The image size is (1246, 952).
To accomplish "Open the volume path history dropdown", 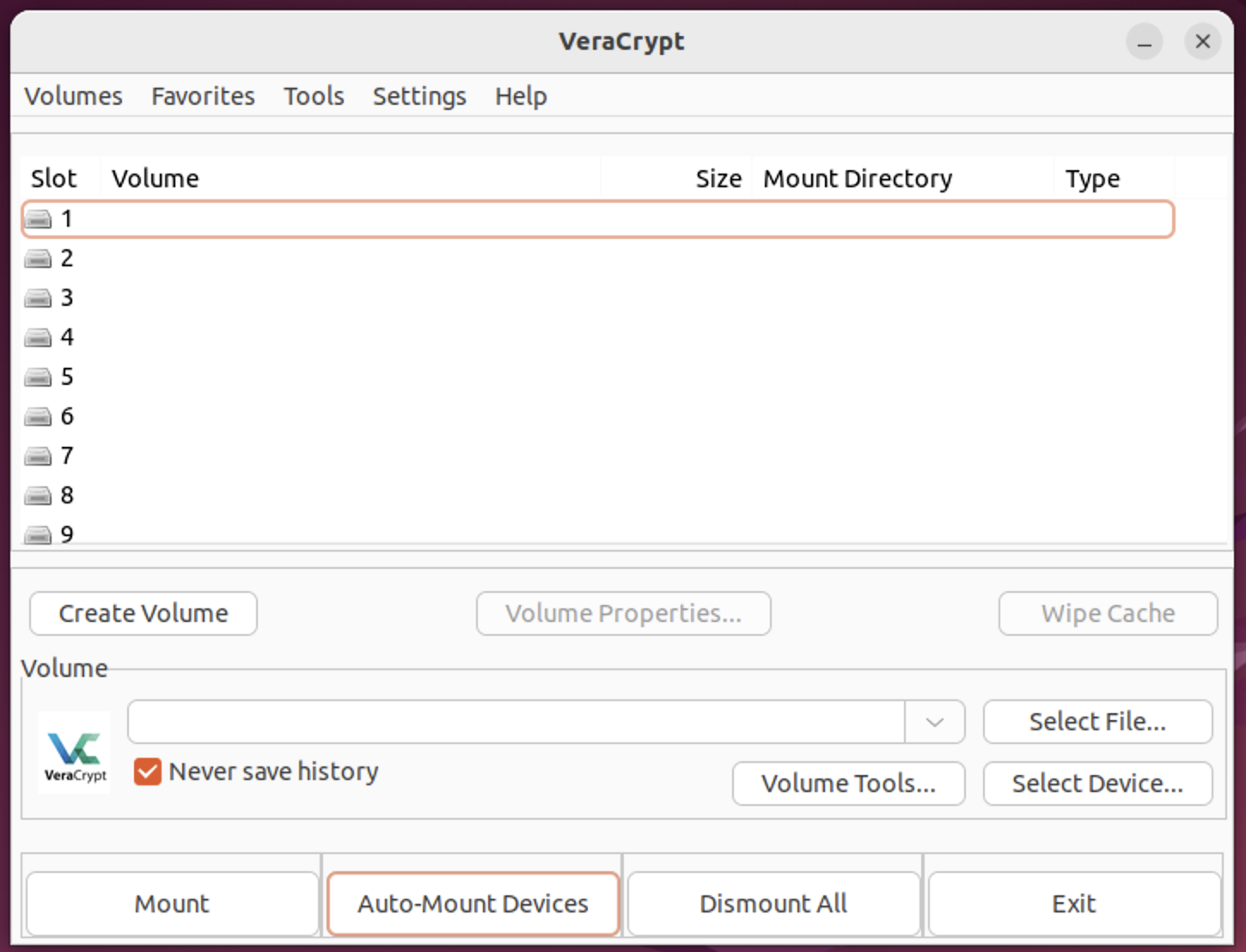I will (x=935, y=722).
